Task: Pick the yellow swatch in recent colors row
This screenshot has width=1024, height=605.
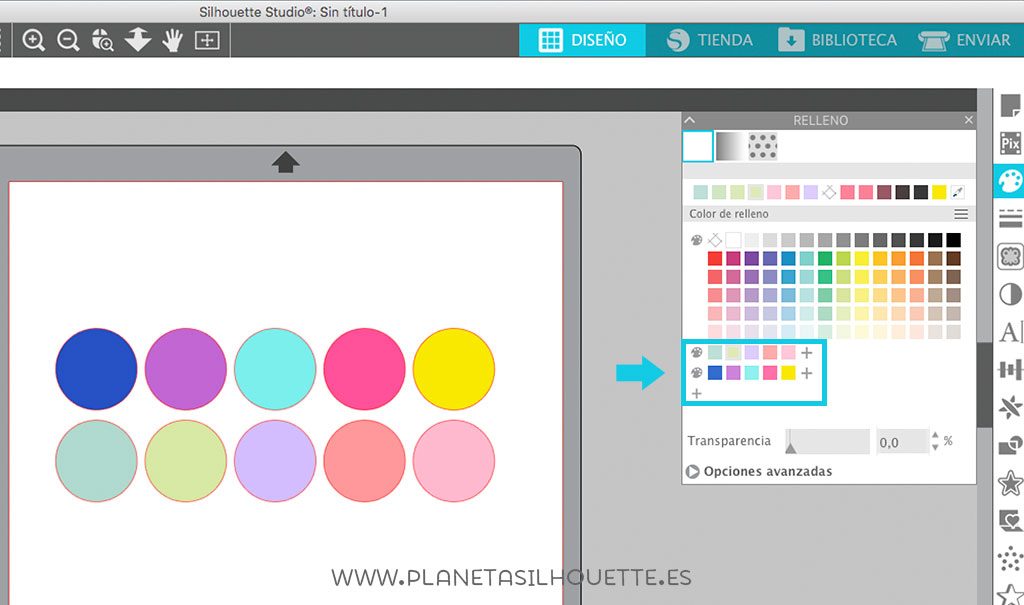Action: (x=939, y=192)
